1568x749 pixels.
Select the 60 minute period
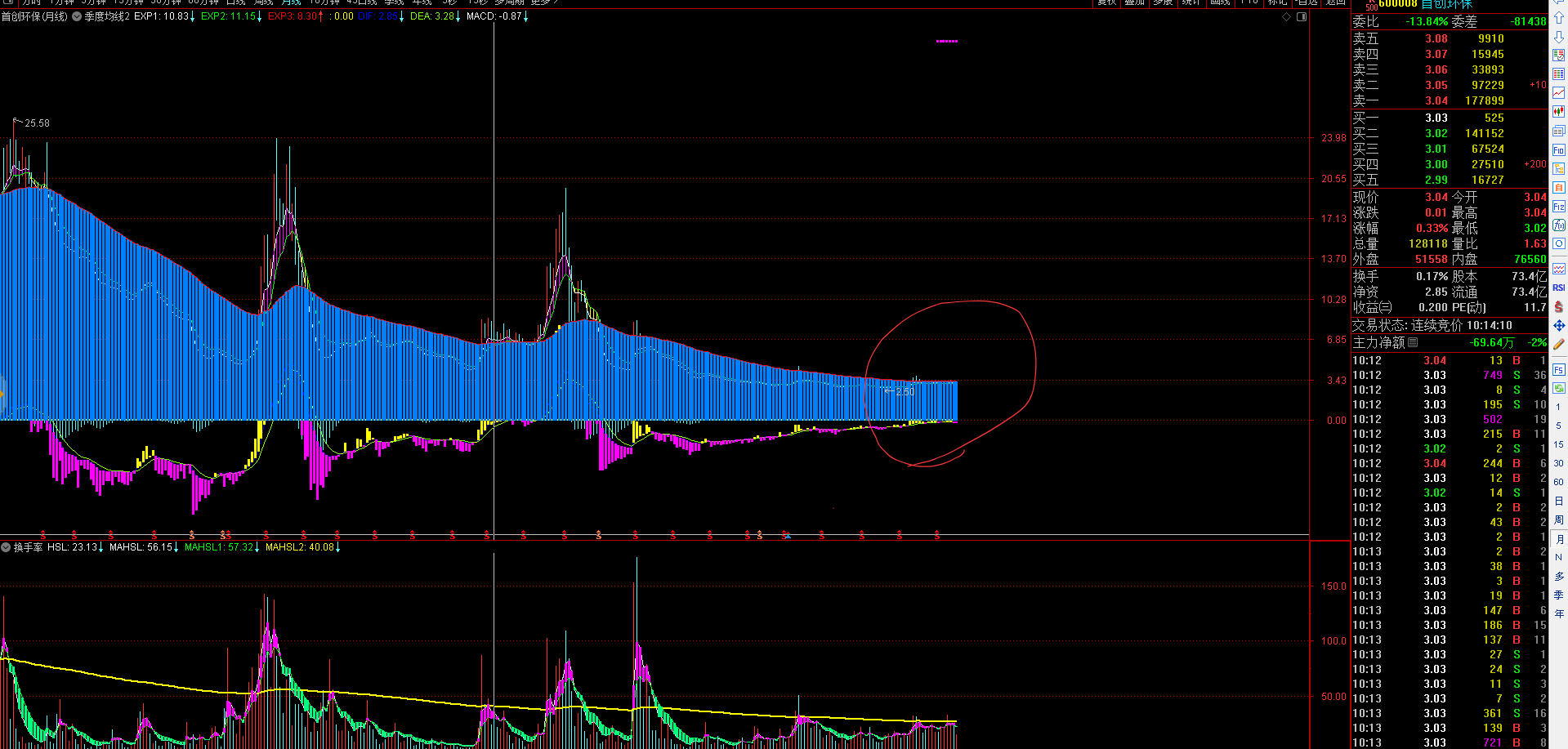(x=1559, y=482)
